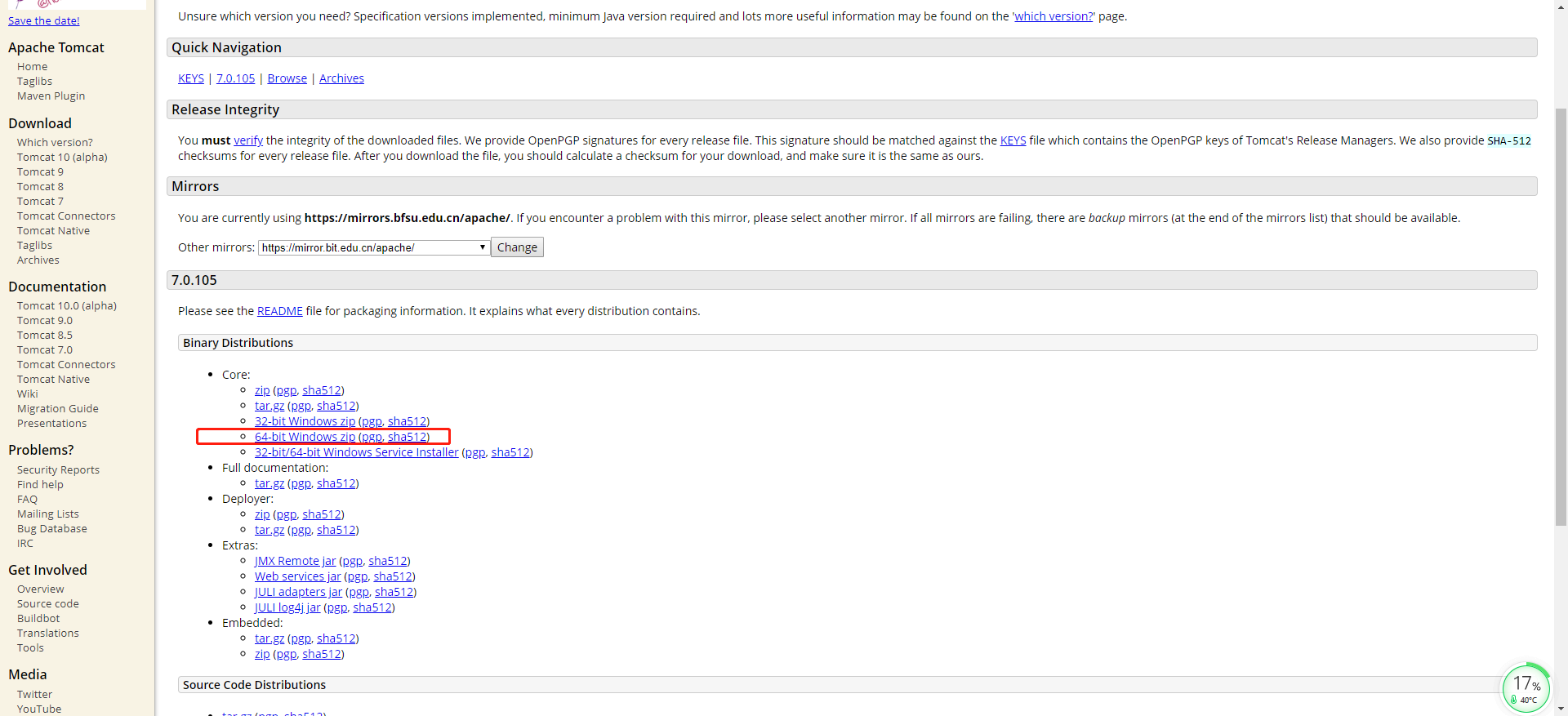This screenshot has height=716, width=1568.
Task: Download the Web services jar
Action: click(x=297, y=576)
